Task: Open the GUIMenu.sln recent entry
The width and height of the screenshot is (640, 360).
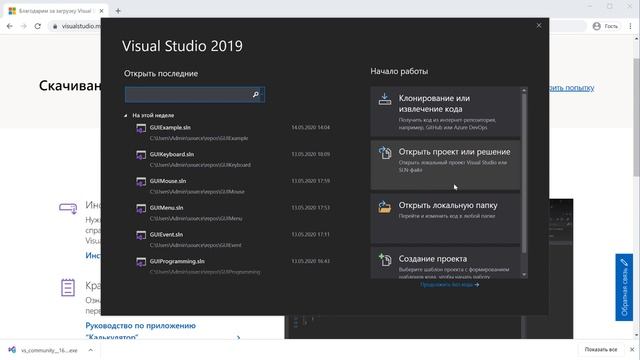Action: coord(233,213)
